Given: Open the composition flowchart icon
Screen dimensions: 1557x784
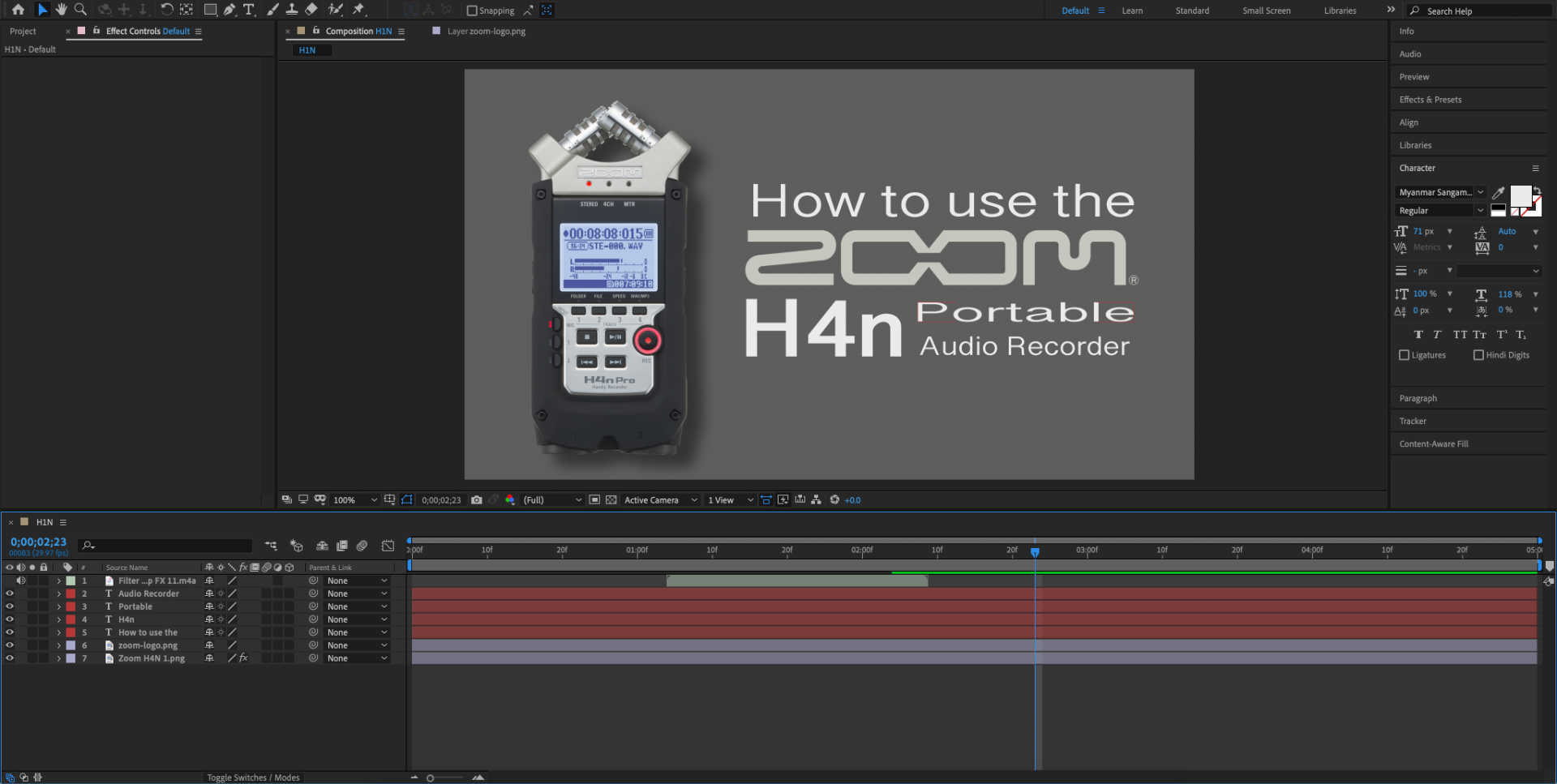Looking at the screenshot, I should [817, 500].
